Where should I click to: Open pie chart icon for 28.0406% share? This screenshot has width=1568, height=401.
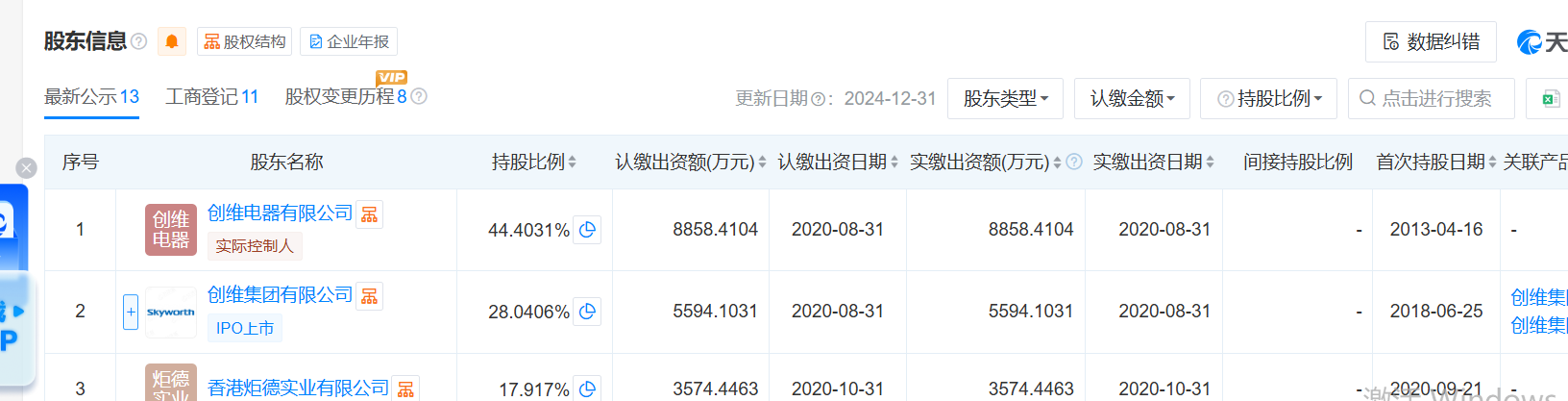pos(588,312)
